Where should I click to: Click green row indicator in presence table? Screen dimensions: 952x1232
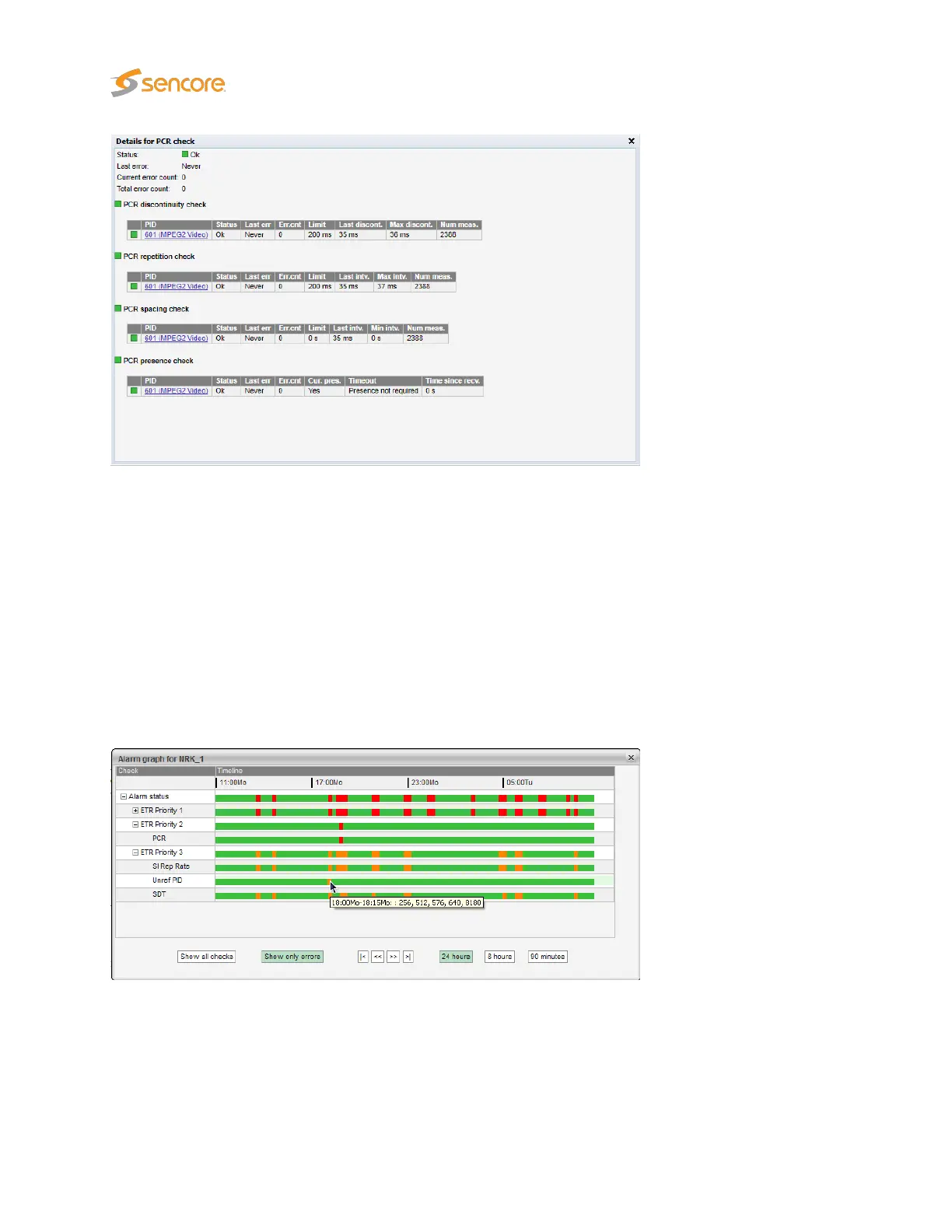click(134, 391)
